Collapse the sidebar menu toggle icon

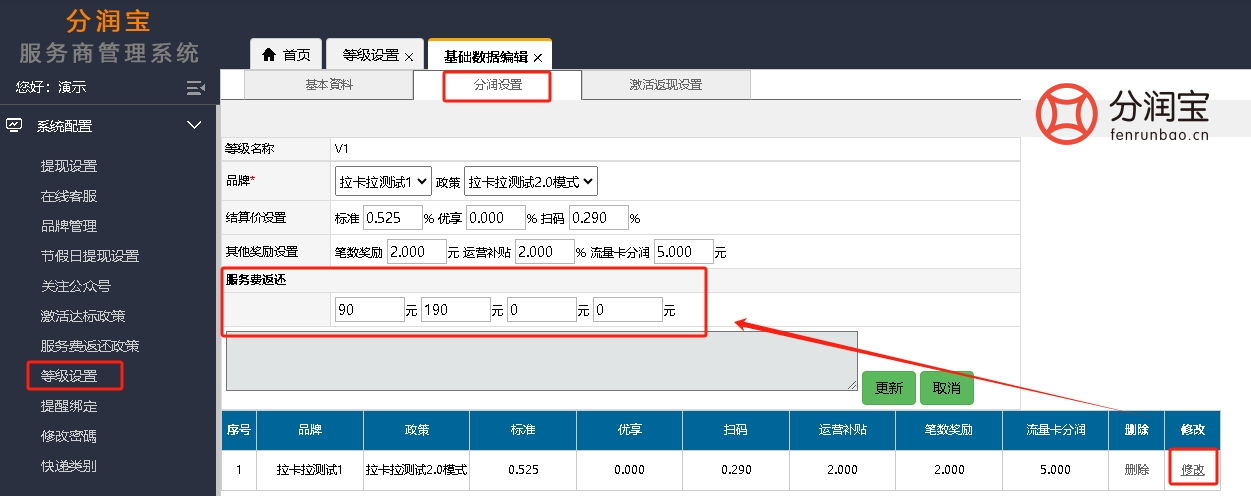(x=195, y=88)
